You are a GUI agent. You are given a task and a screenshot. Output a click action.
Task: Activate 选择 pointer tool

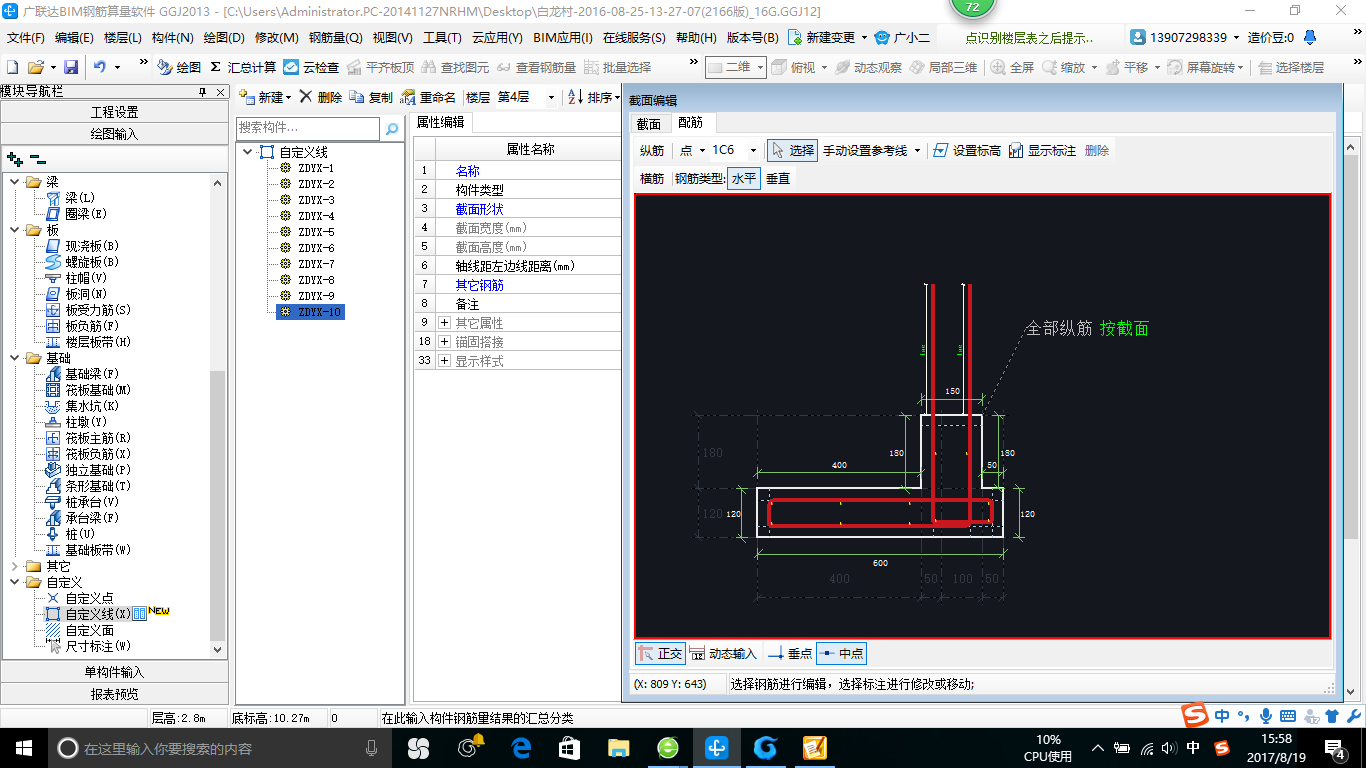coord(792,150)
